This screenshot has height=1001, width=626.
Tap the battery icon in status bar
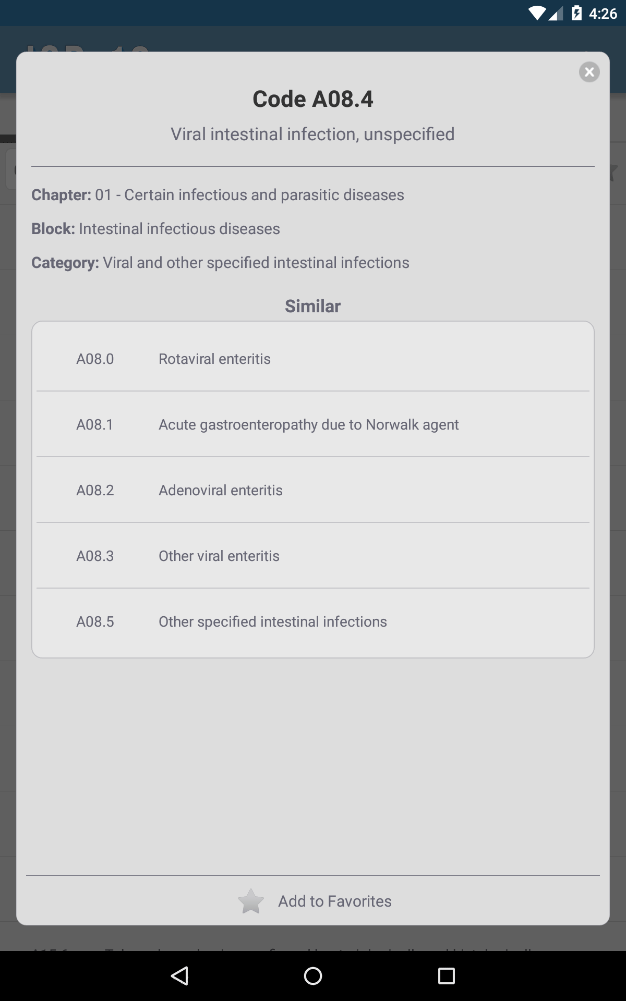(x=576, y=14)
